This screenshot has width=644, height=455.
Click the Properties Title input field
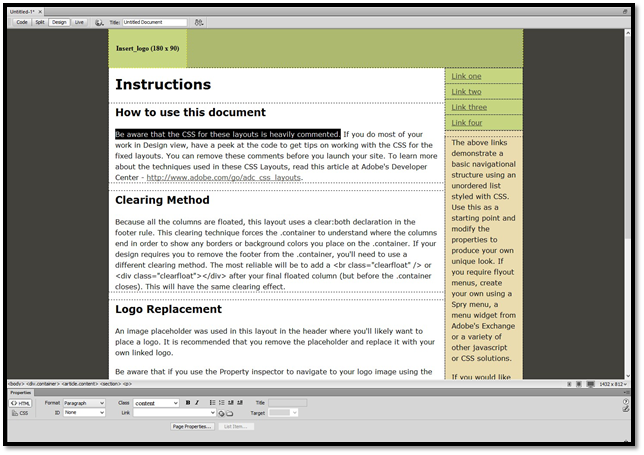288,403
